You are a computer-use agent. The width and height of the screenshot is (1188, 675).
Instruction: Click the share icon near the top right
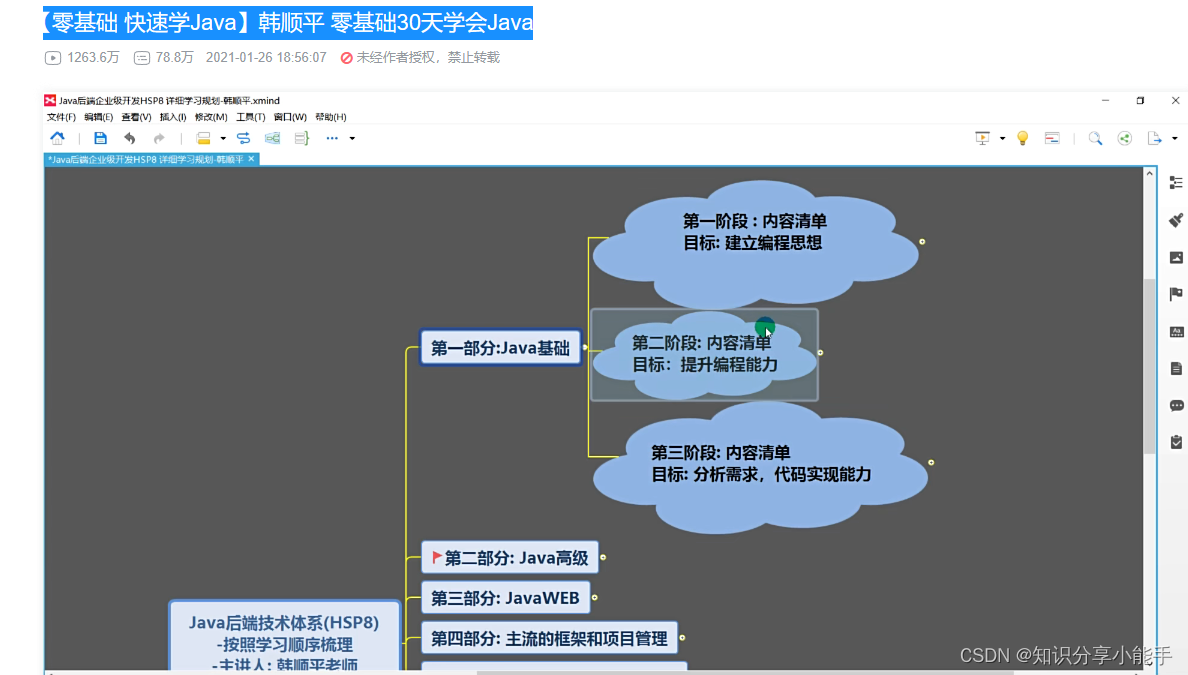(x=1123, y=138)
